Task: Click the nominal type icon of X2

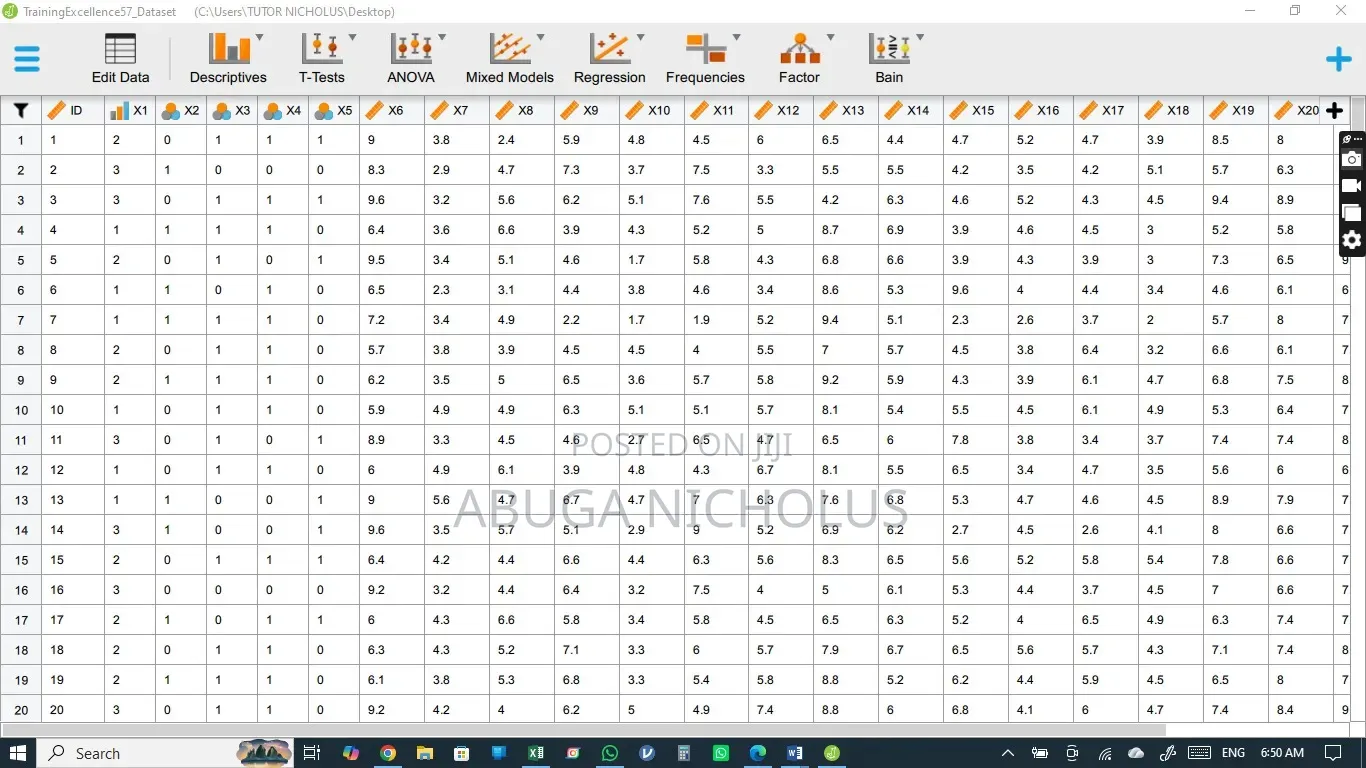Action: (170, 111)
